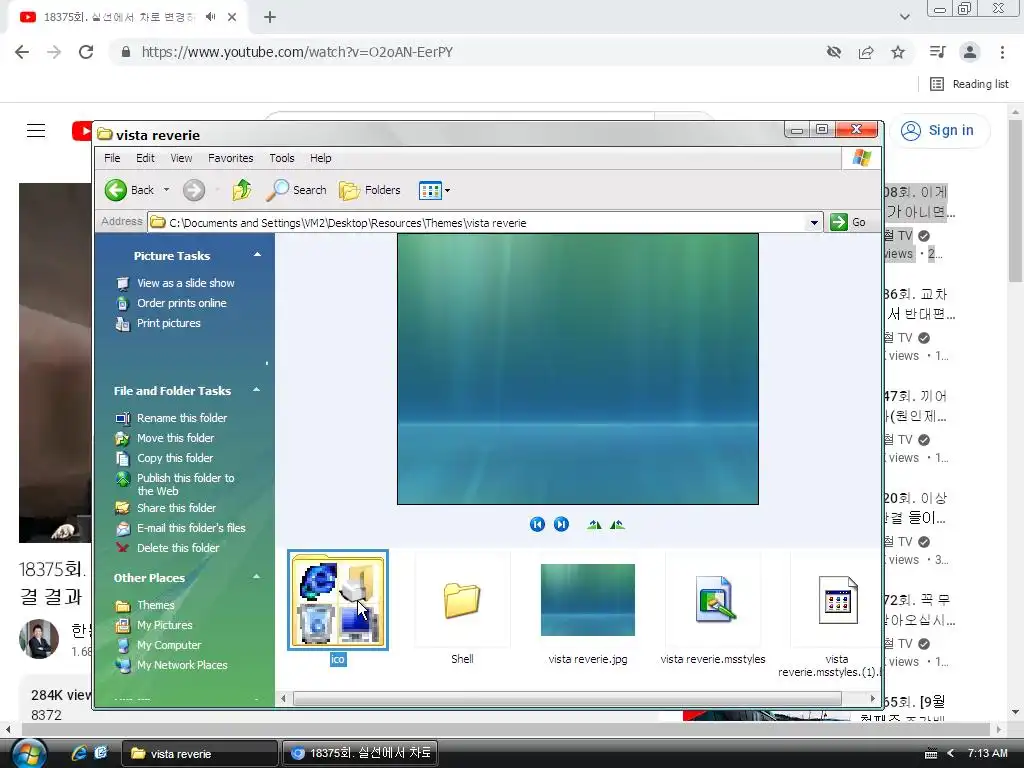This screenshot has height=768, width=1024.
Task: Show the previous image in filmstrip
Action: coord(537,524)
